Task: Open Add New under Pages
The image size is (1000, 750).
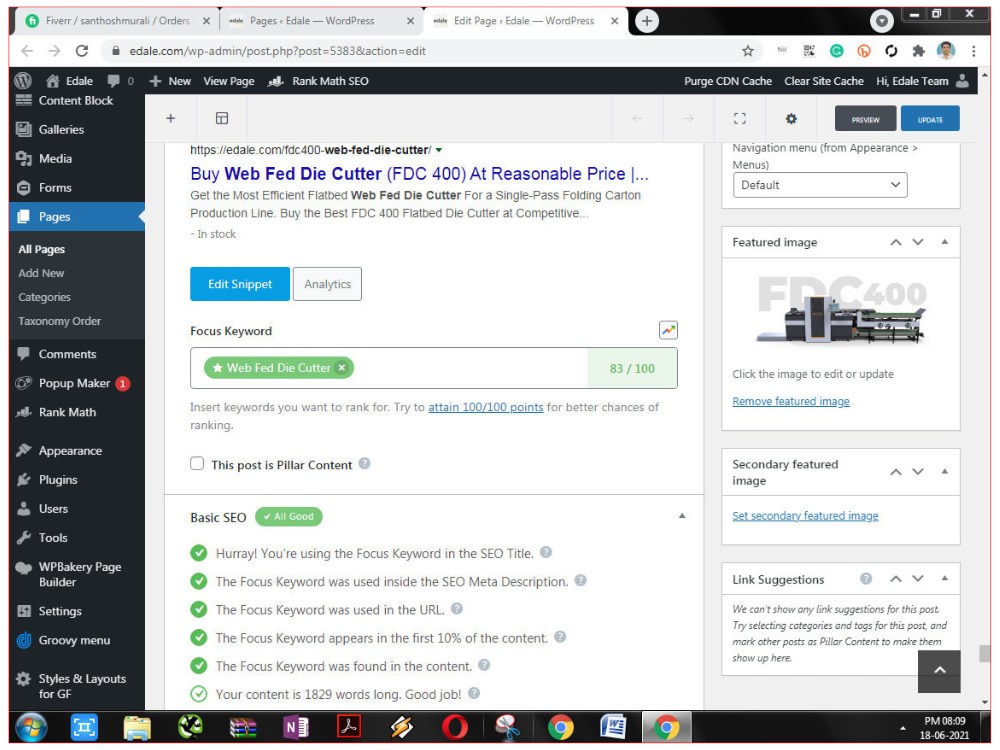Action: click(41, 273)
